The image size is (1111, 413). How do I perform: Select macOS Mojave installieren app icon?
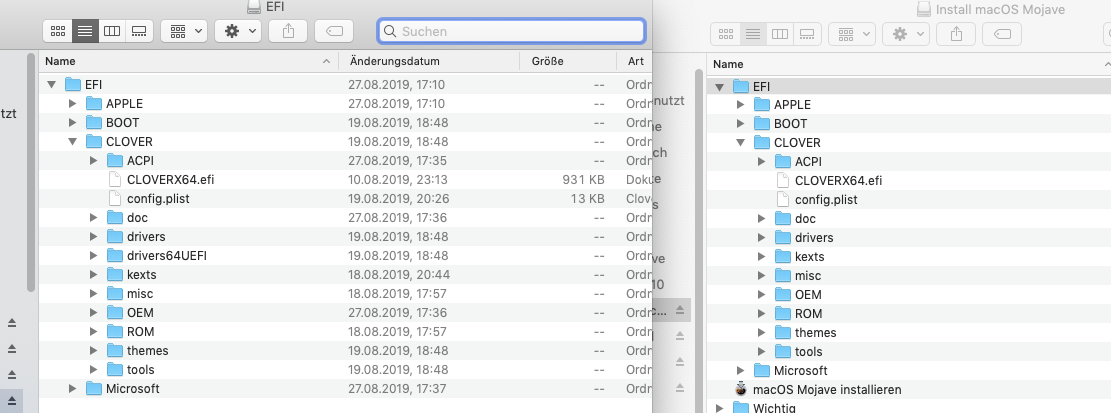[740, 389]
